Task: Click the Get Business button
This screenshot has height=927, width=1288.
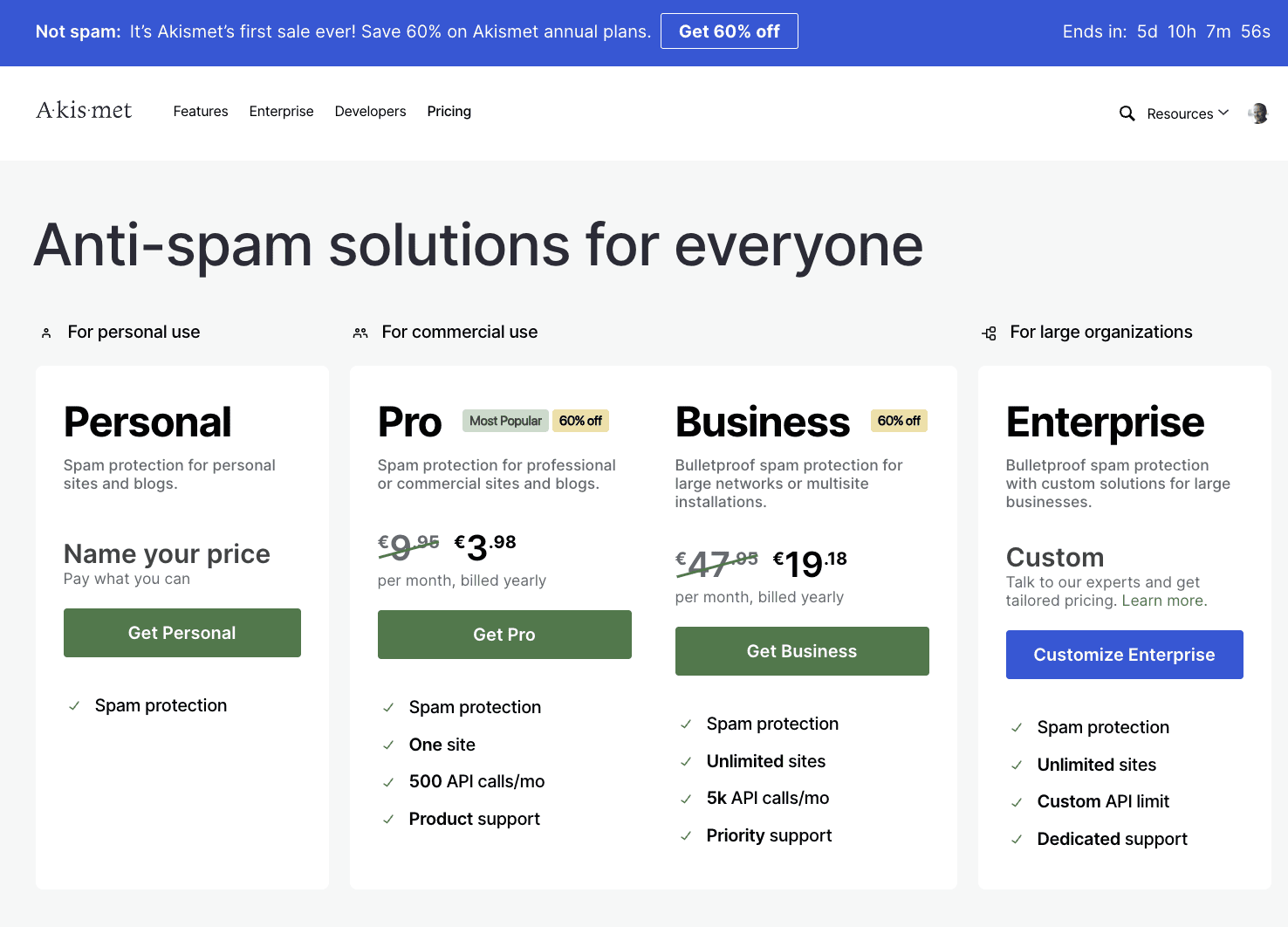Action: 802,651
